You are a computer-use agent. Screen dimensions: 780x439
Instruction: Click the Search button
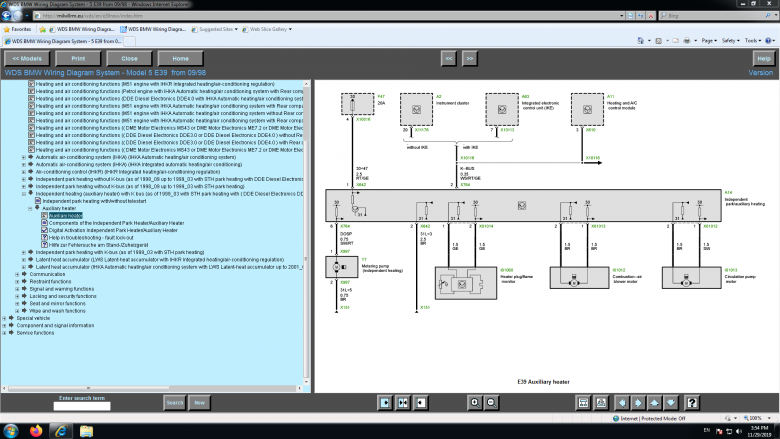(175, 403)
